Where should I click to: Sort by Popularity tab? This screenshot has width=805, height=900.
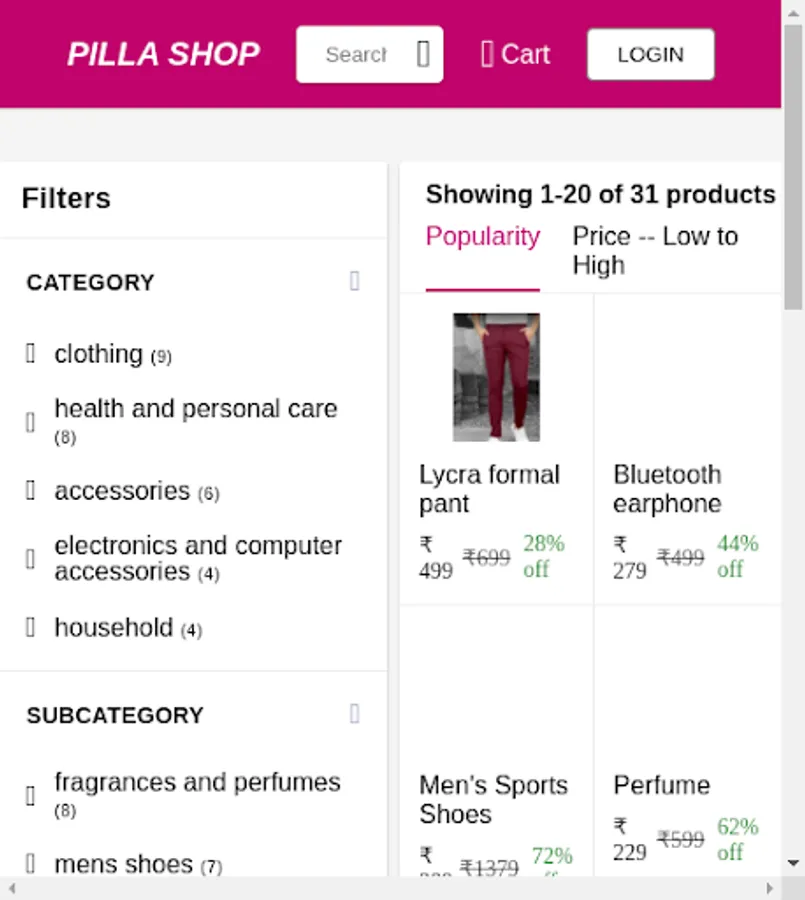tap(482, 237)
